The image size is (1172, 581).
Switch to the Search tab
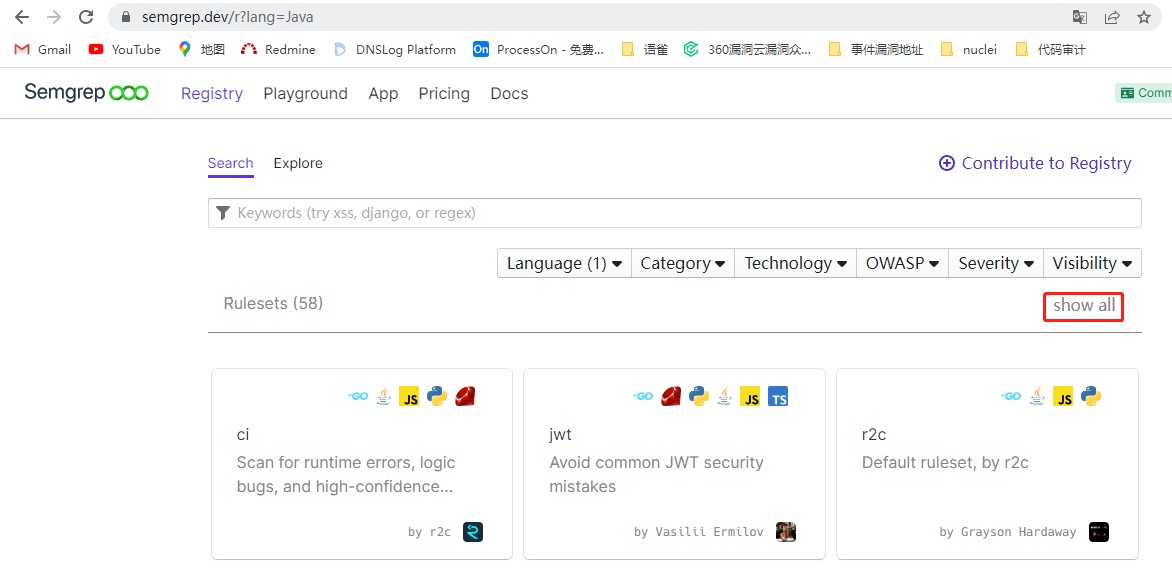[231, 164]
